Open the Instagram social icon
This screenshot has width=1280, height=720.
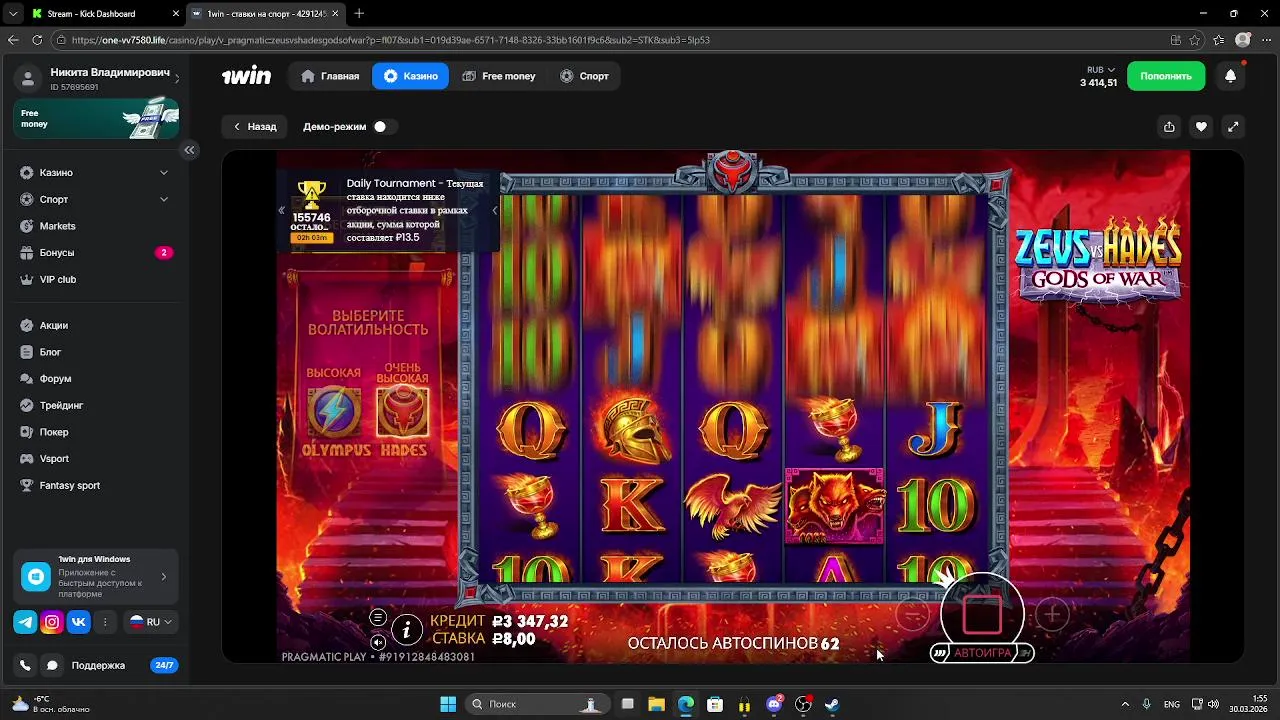(52, 622)
